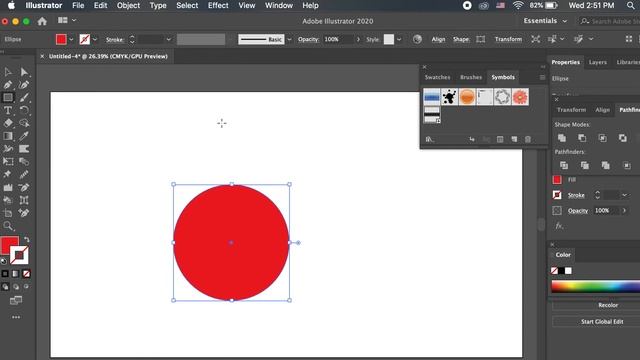The width and height of the screenshot is (640, 360).
Task: Select the Type tool
Action: click(x=8, y=110)
